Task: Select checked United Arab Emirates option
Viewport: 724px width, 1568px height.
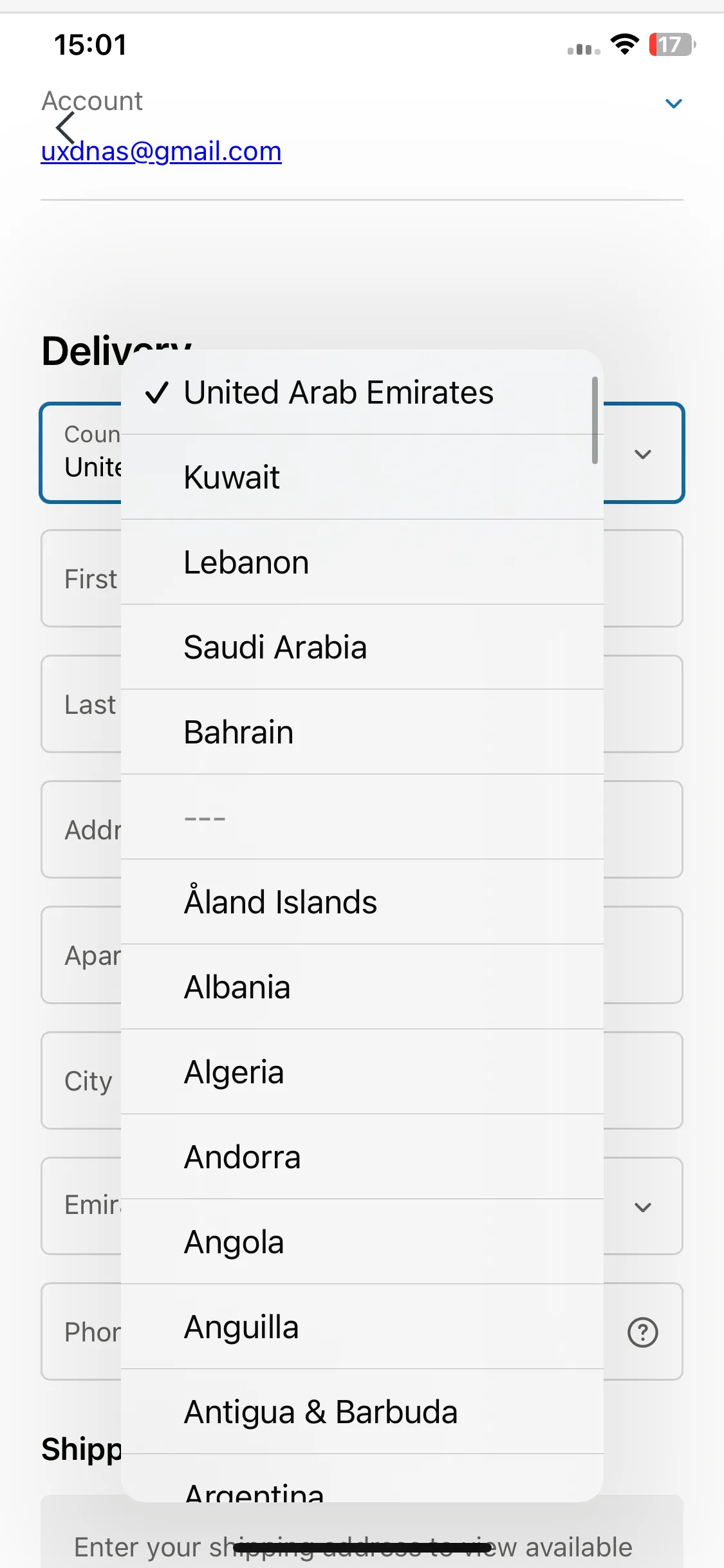Action: coord(362,393)
